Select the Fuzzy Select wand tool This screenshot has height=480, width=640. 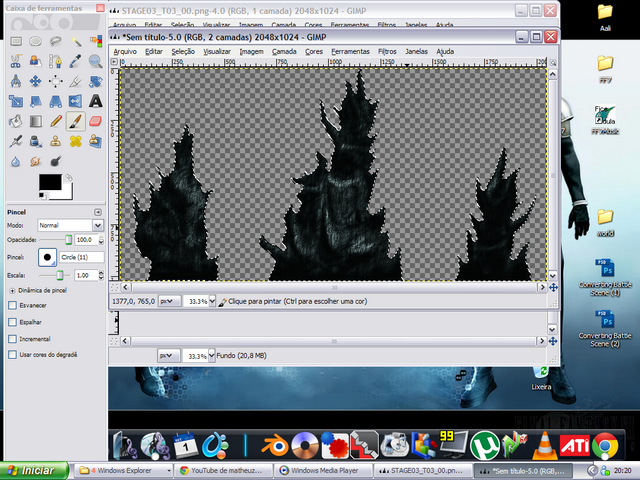click(76, 41)
